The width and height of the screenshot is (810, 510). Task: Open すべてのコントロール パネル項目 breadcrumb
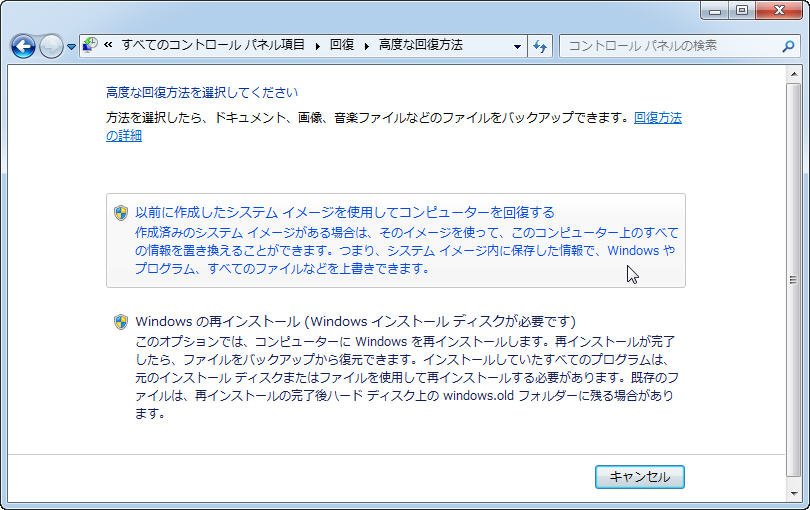click(213, 45)
